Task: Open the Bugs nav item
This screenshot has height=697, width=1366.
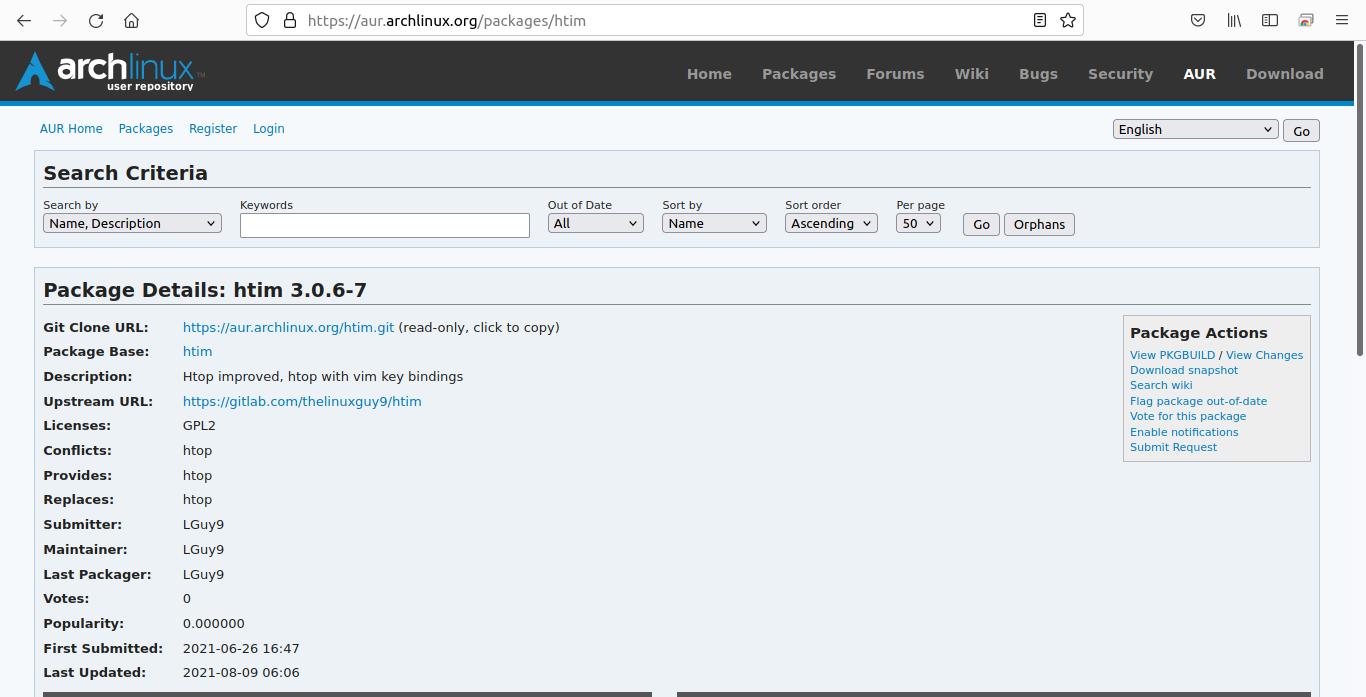Action: [1038, 74]
